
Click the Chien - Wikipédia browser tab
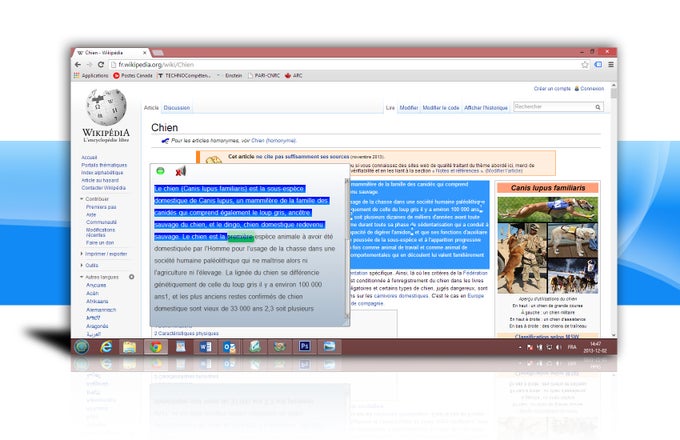110,52
